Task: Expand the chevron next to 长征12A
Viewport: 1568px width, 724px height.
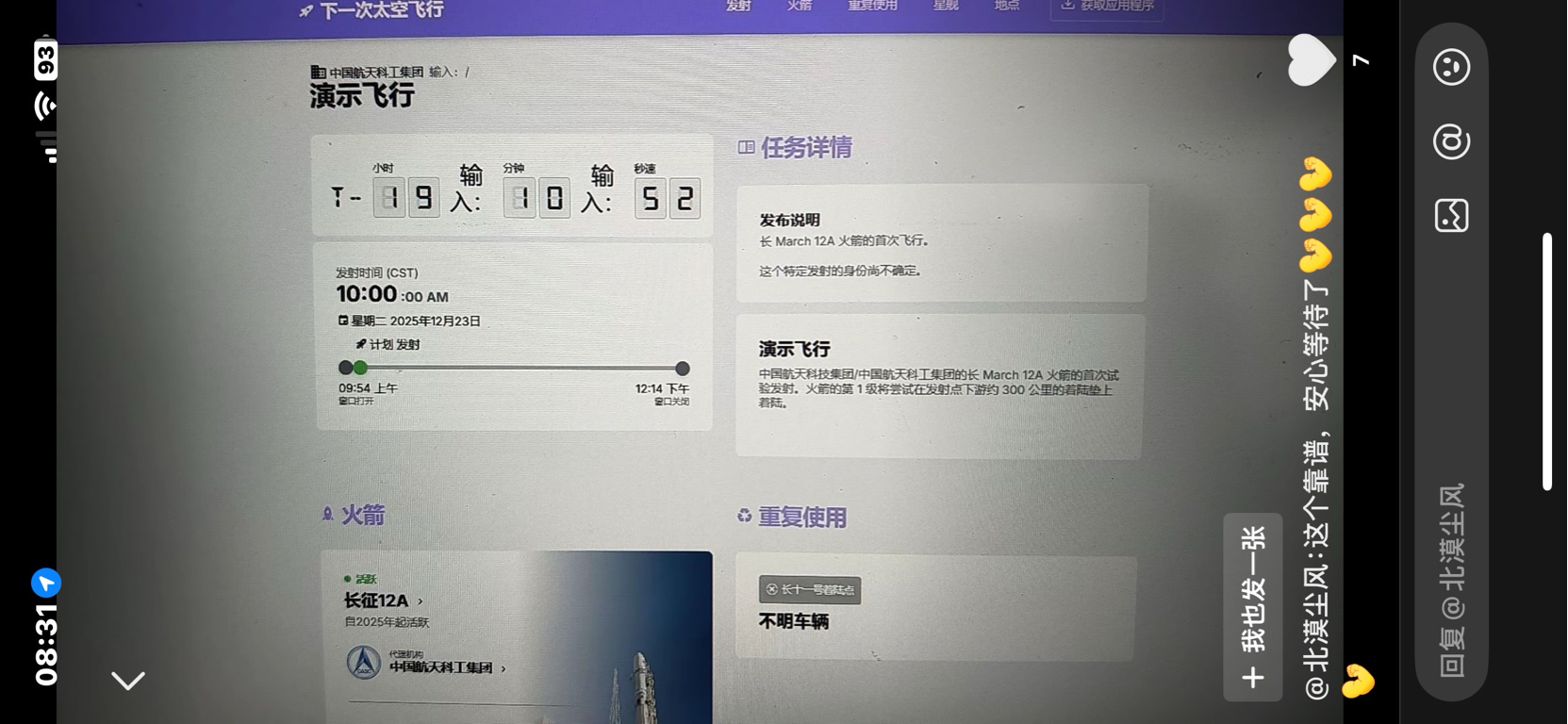Action: pos(421,601)
